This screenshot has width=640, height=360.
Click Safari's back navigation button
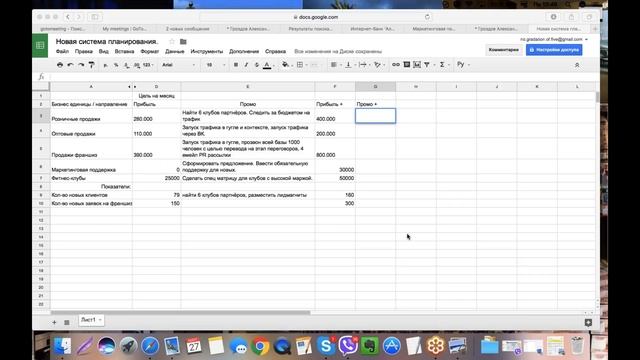click(68, 17)
